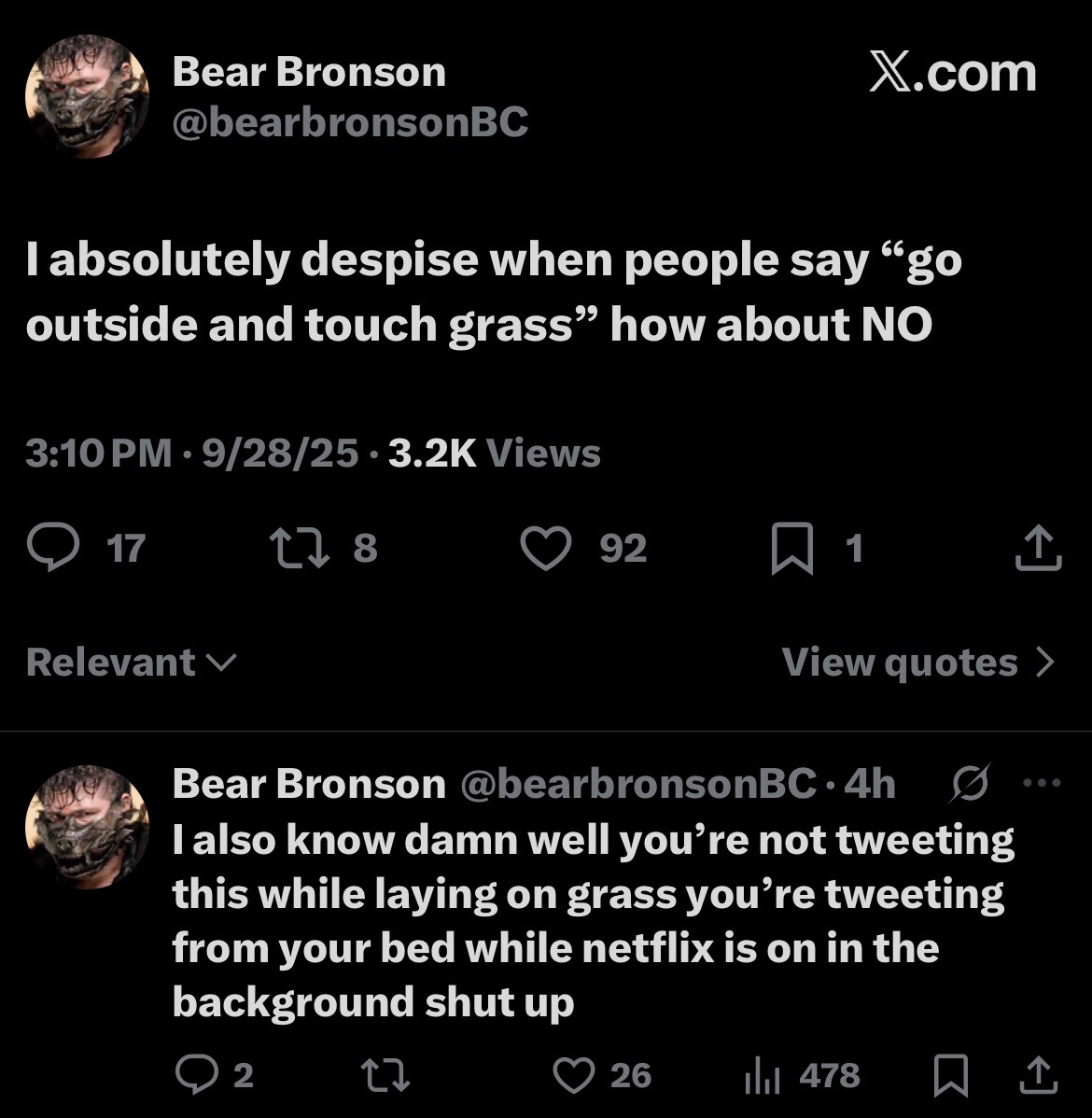Open the Relevant sort dropdown

pos(131,663)
